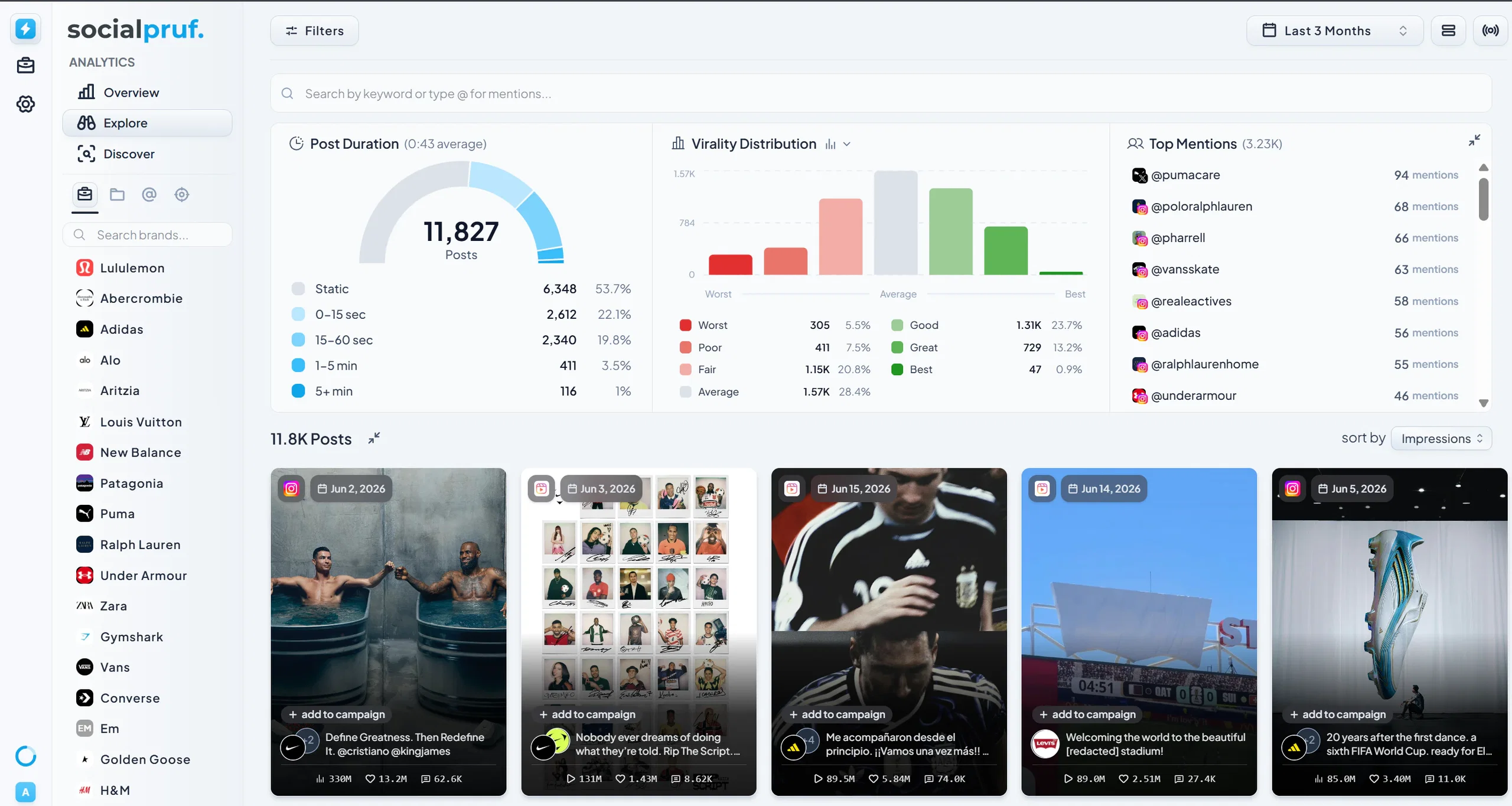
Task: Open the Filters button
Action: pyautogui.click(x=314, y=31)
